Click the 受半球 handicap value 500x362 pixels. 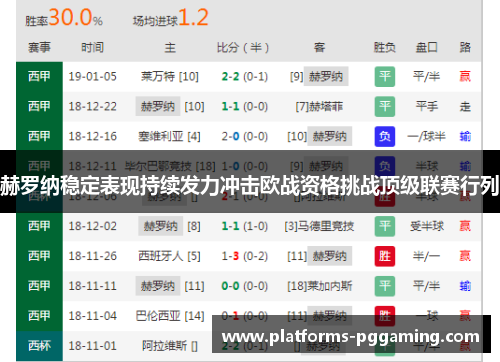tap(427, 226)
